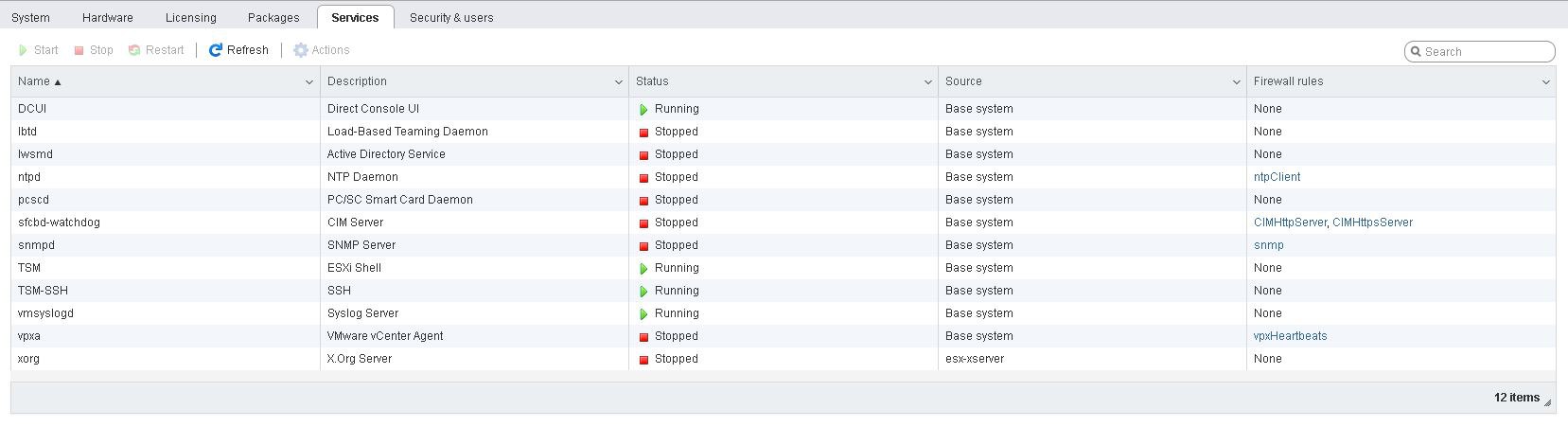Sort by the Status column header
Image resolution: width=1568 pixels, height=445 pixels.
[652, 81]
